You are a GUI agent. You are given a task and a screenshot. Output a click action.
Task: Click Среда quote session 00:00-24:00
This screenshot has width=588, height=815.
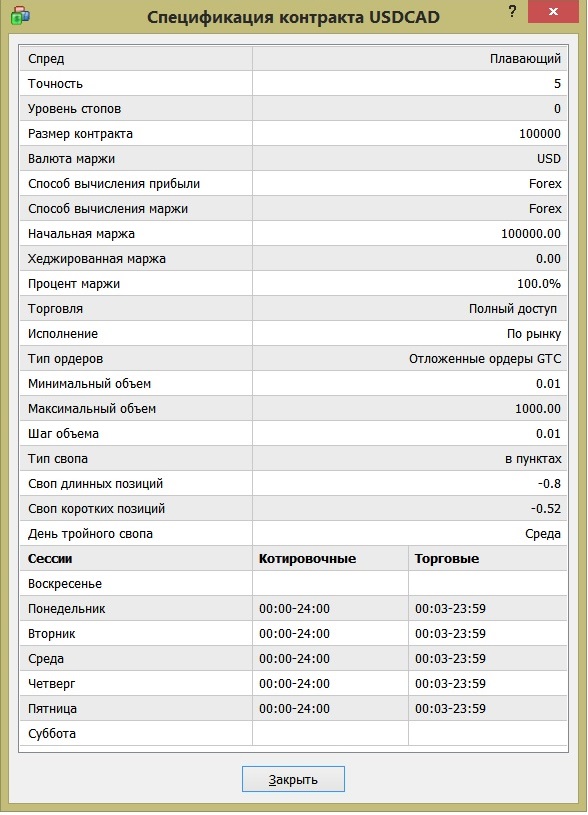tap(294, 659)
